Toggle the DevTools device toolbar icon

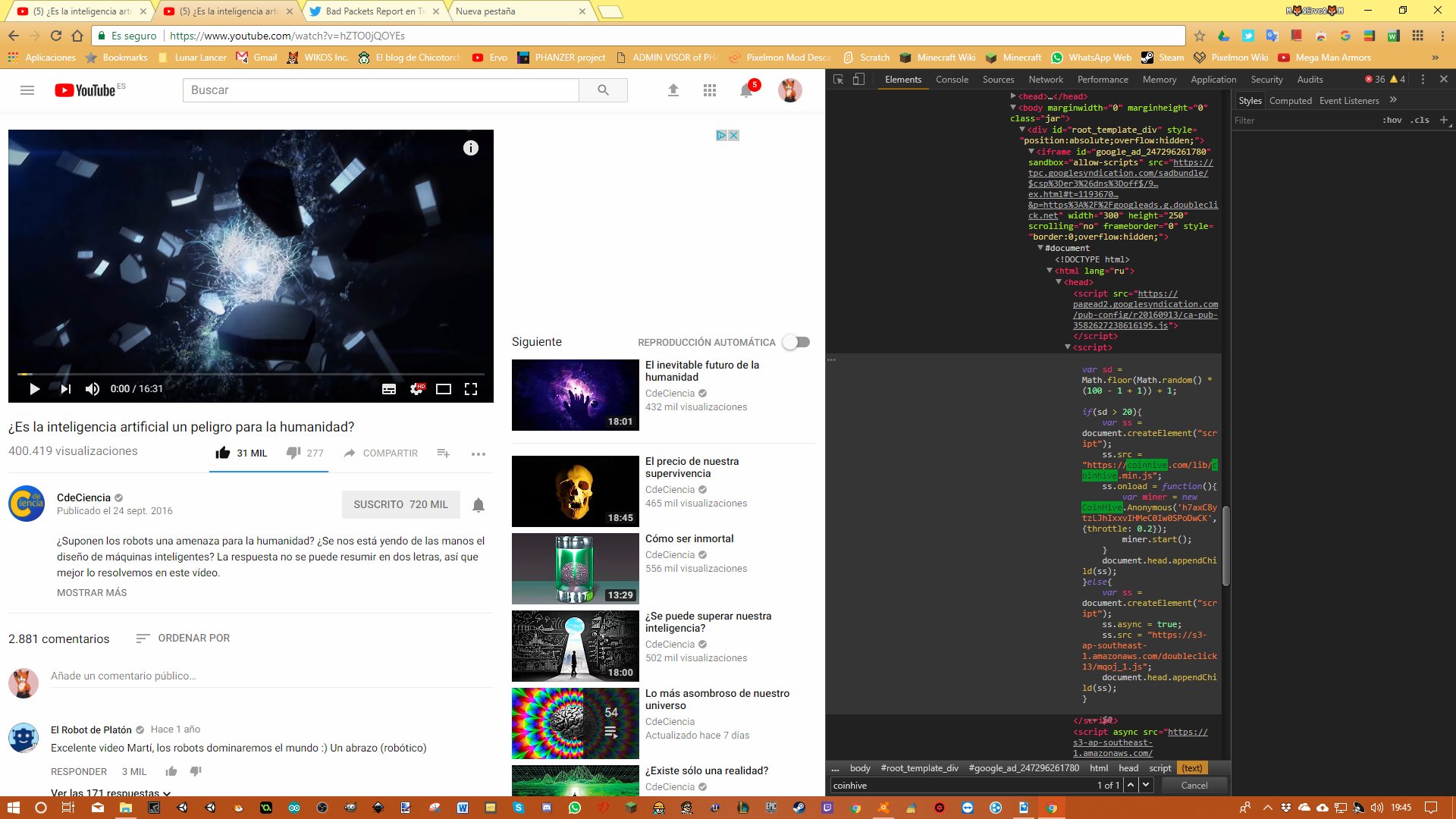[858, 79]
